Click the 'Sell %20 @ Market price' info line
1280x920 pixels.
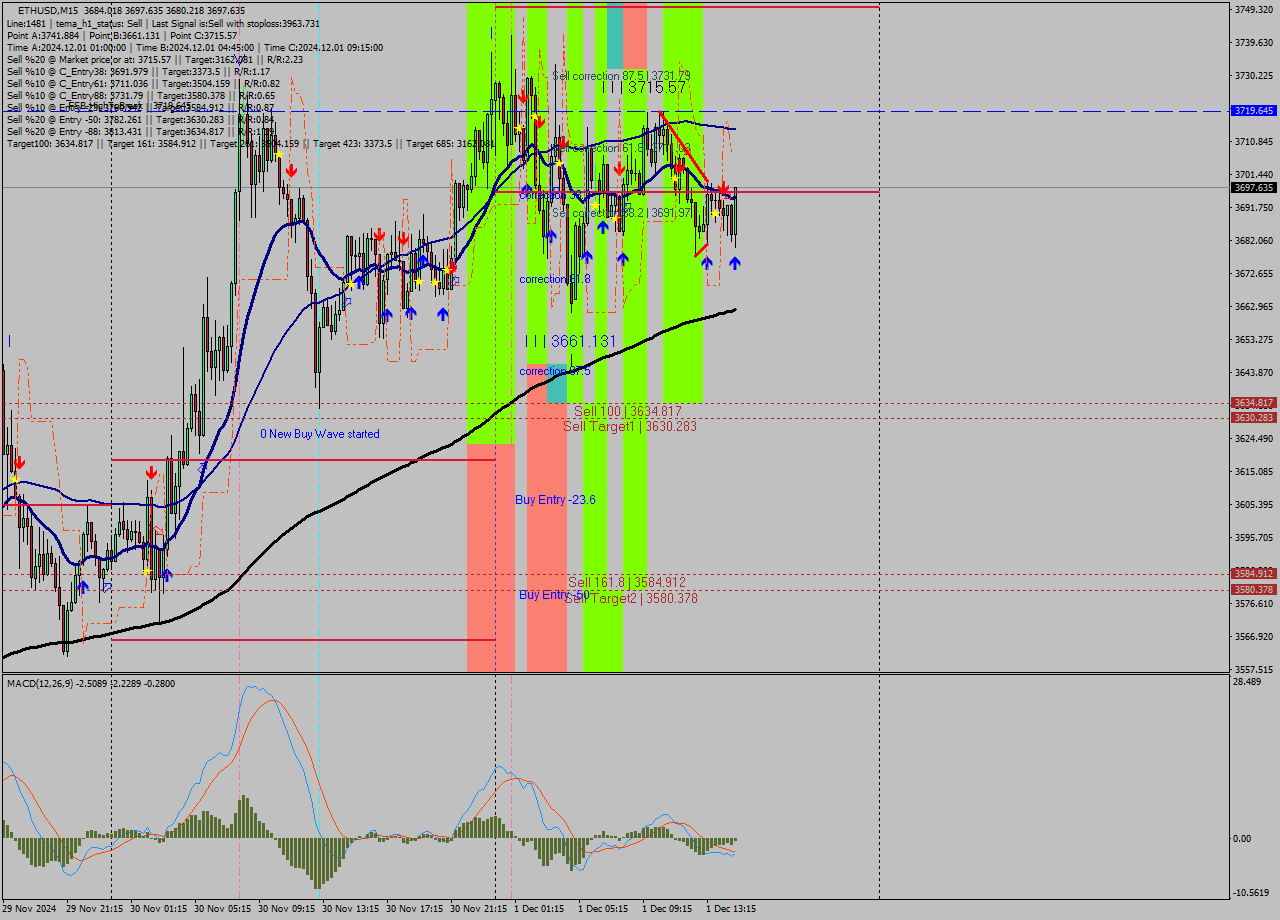(155, 59)
